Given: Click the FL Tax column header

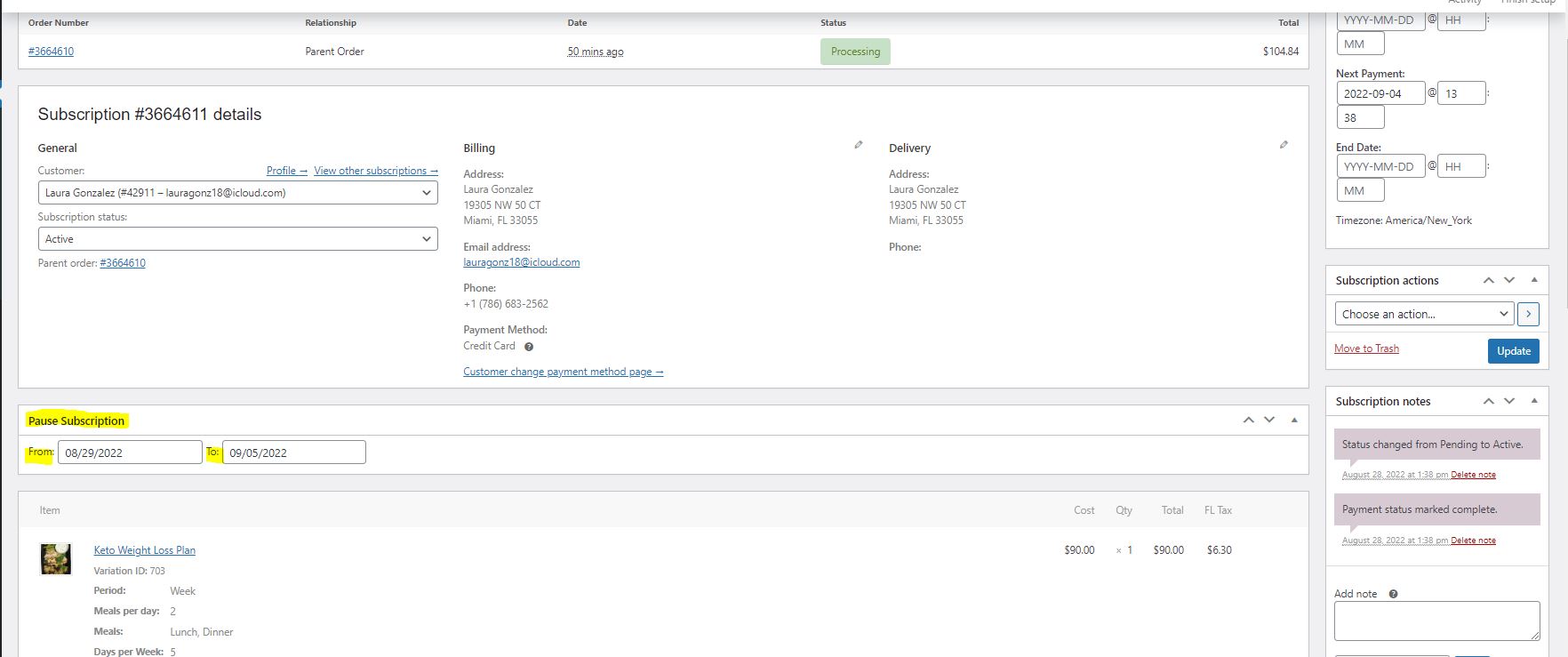Looking at the screenshot, I should [x=1218, y=510].
